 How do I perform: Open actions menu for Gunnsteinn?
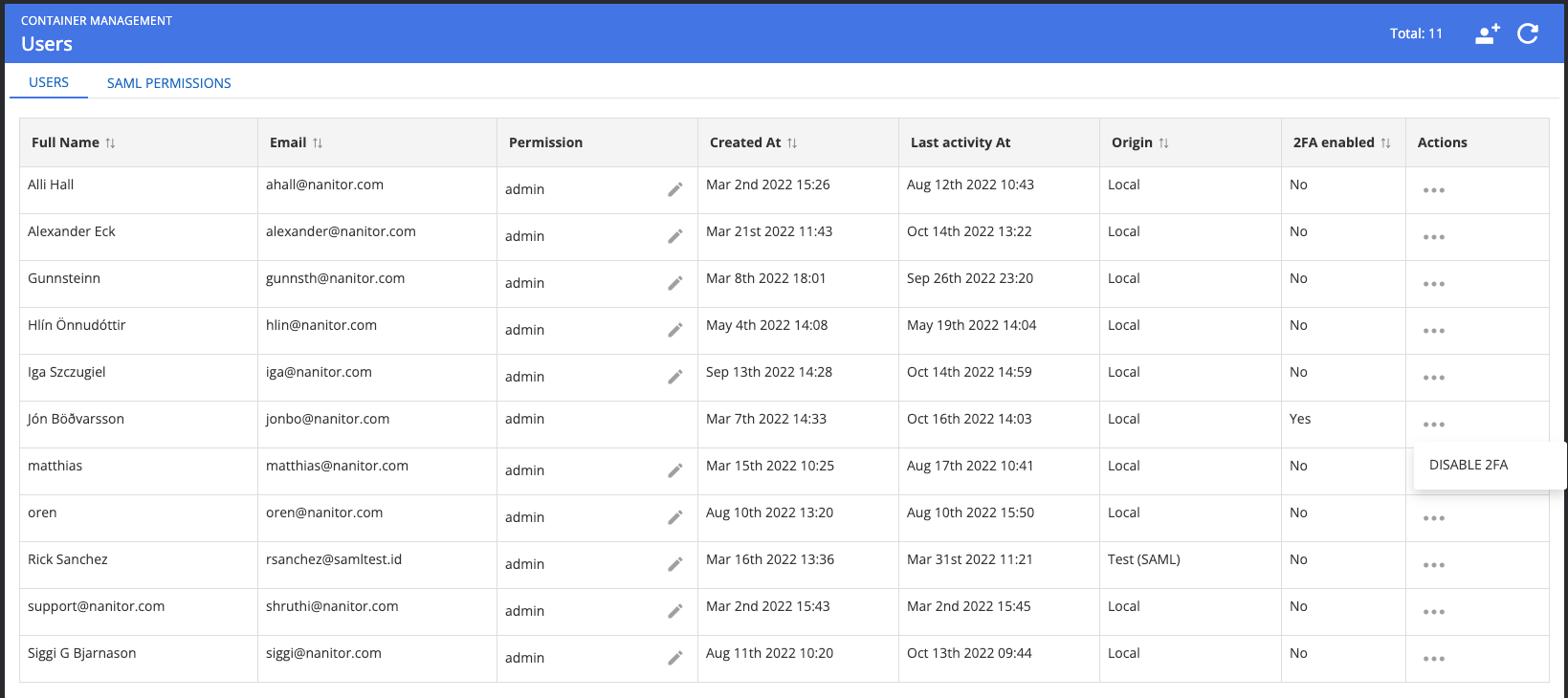(1433, 284)
